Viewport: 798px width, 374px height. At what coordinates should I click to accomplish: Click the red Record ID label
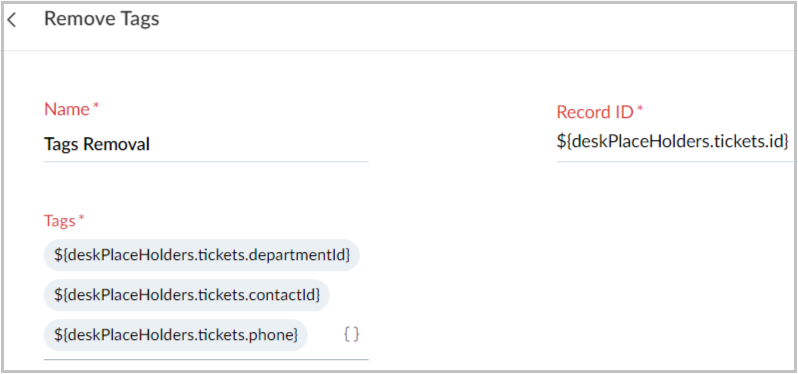coord(594,112)
